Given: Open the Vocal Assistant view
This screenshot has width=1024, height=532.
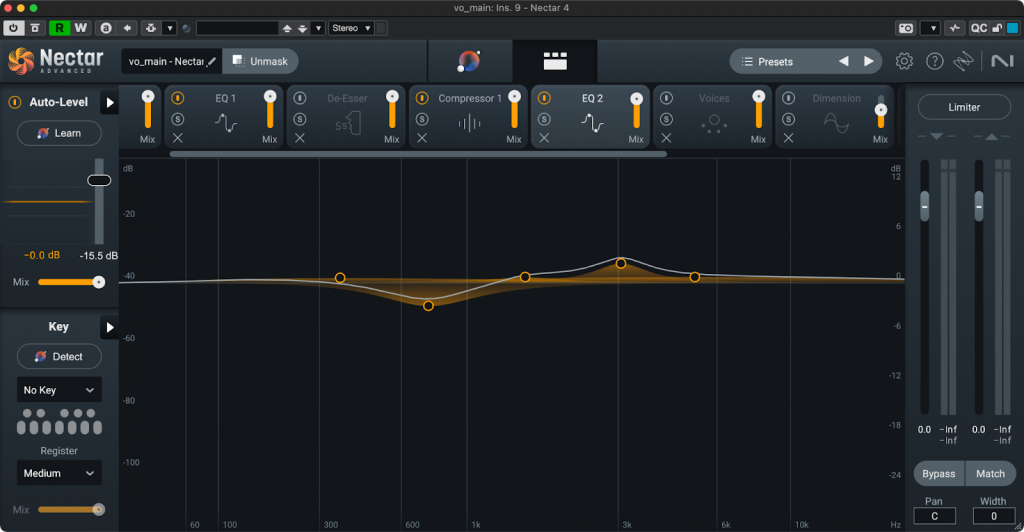Looking at the screenshot, I should click(469, 62).
